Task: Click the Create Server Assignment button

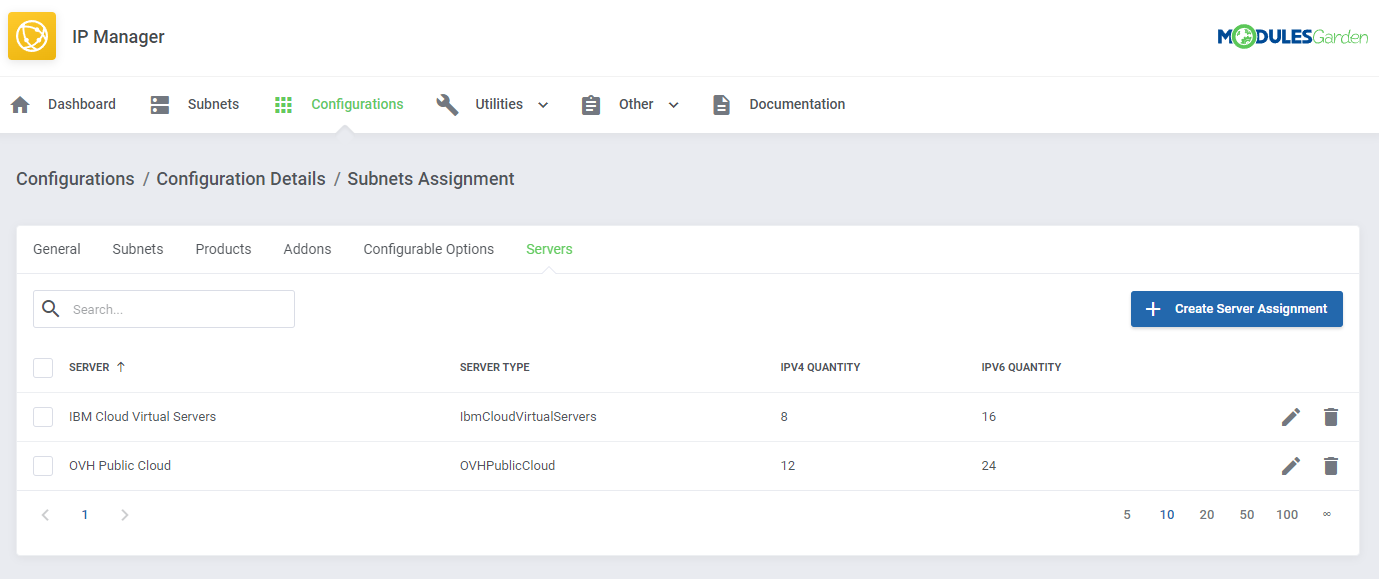Action: (x=1237, y=308)
